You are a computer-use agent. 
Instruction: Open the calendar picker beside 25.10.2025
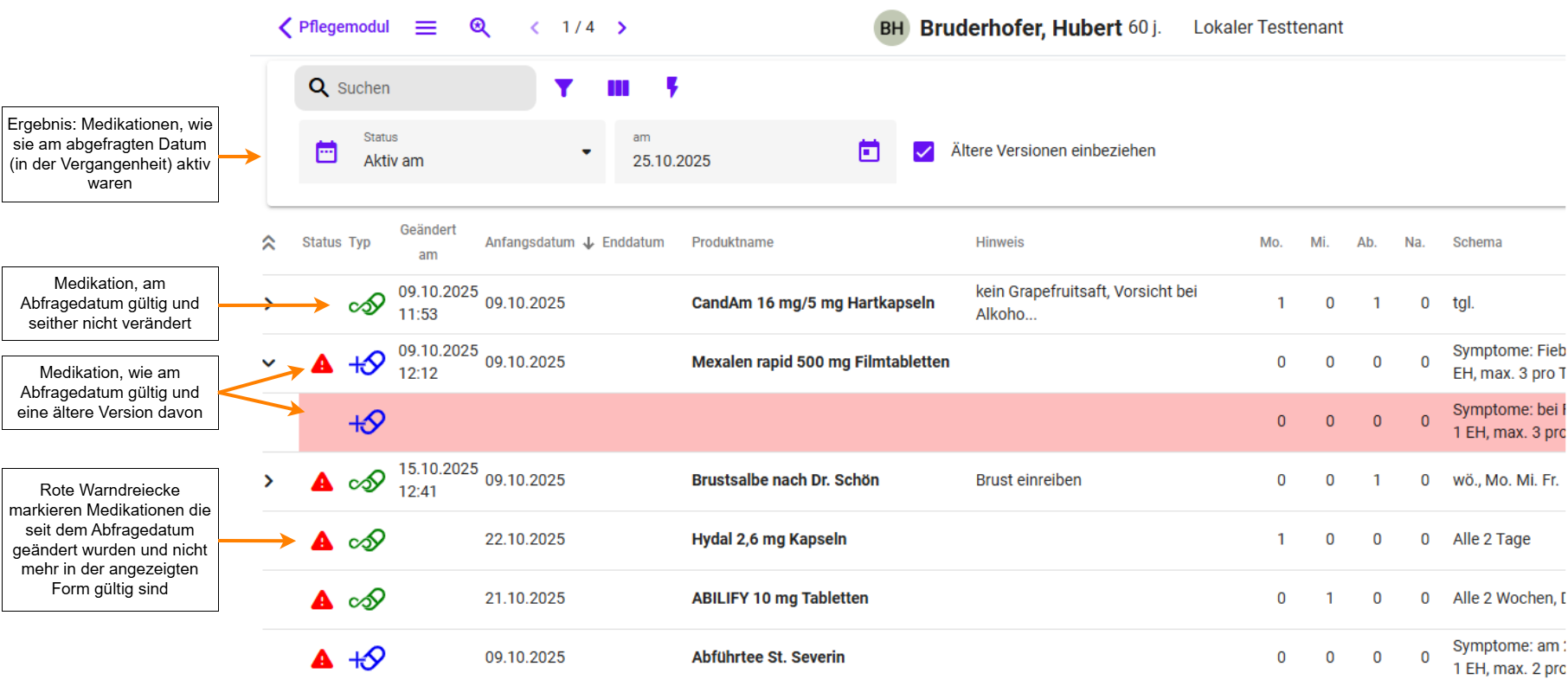click(x=869, y=151)
